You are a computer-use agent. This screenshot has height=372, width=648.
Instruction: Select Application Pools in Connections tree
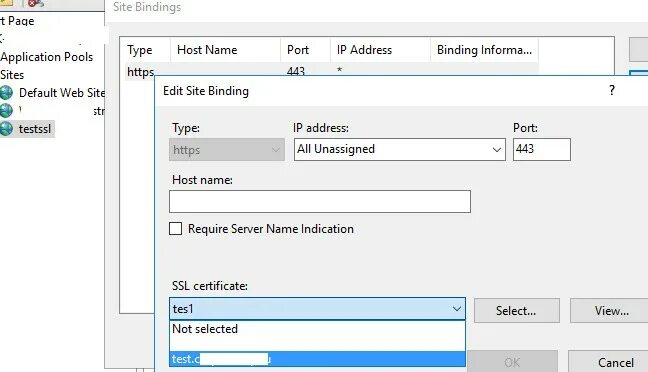[x=46, y=57]
